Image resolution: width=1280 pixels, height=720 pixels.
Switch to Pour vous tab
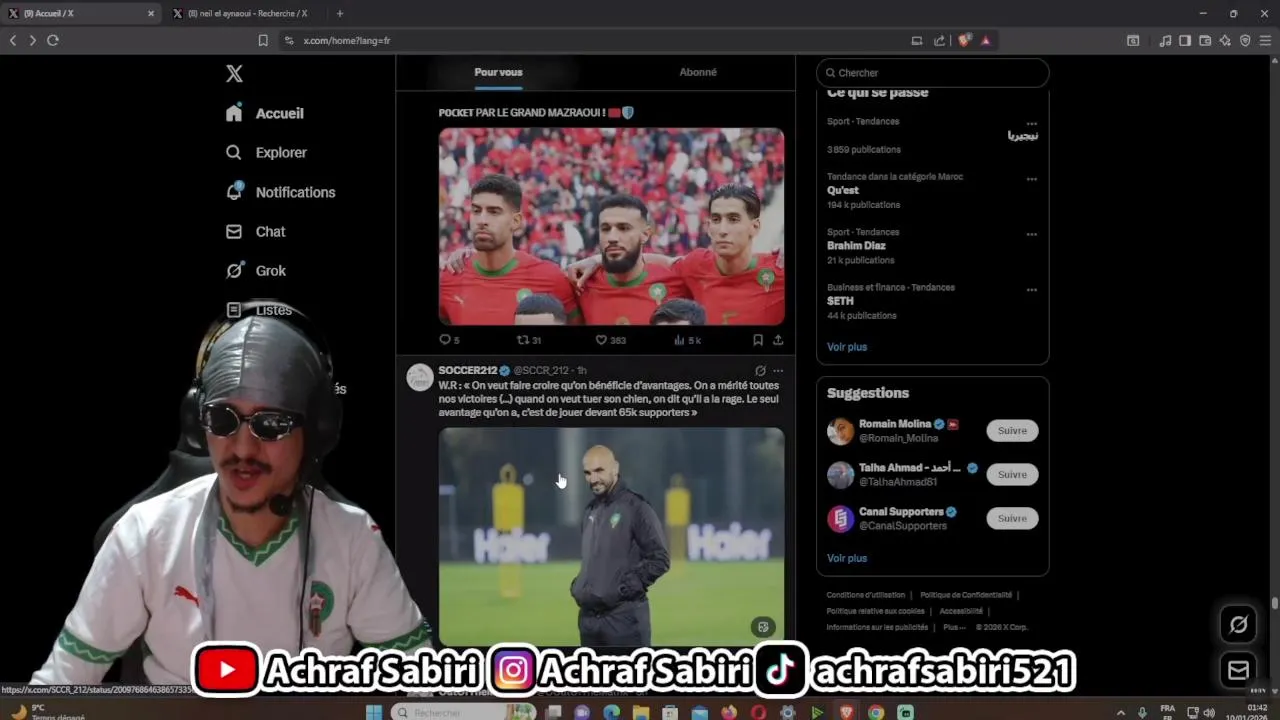498,72
